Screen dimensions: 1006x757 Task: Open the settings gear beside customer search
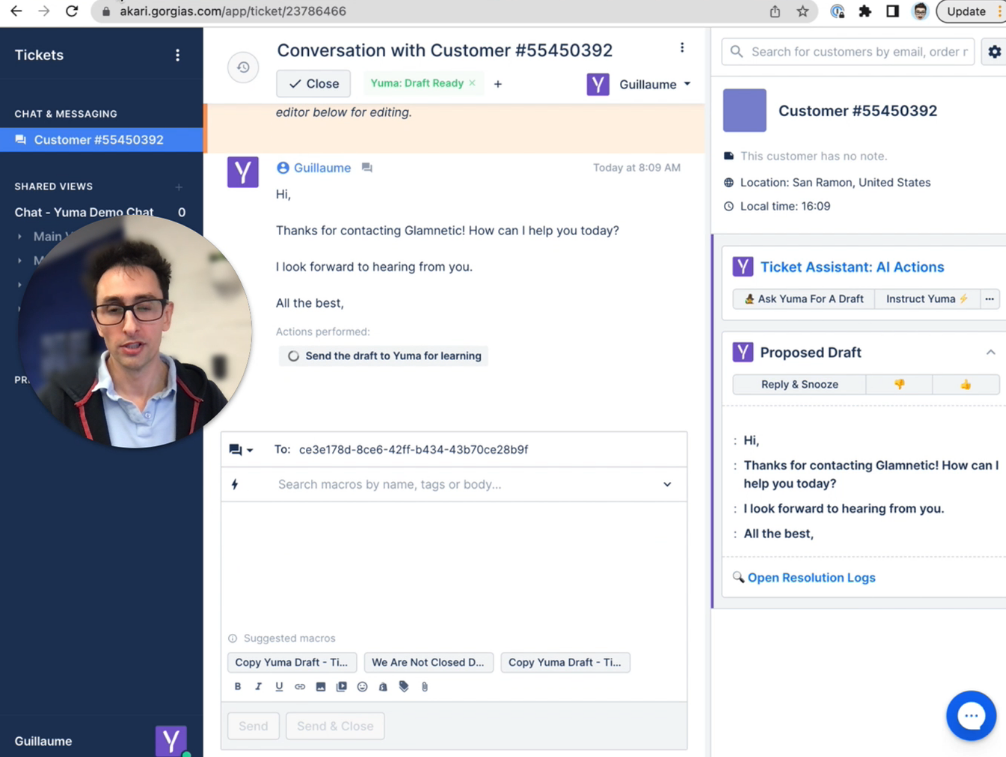pyautogui.click(x=994, y=52)
